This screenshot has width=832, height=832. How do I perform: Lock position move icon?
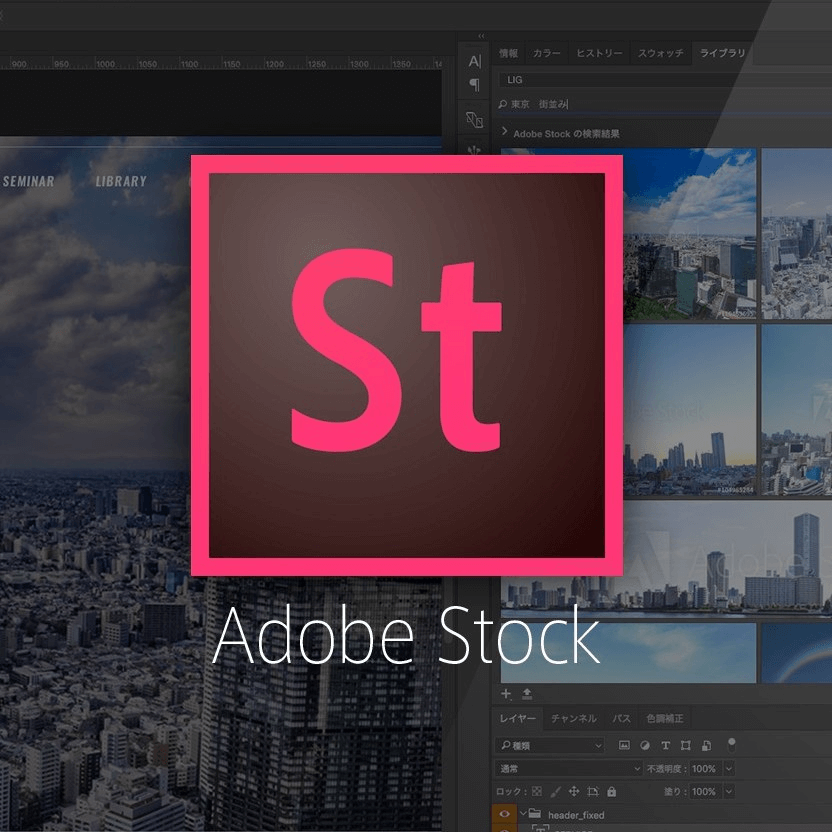(x=574, y=791)
